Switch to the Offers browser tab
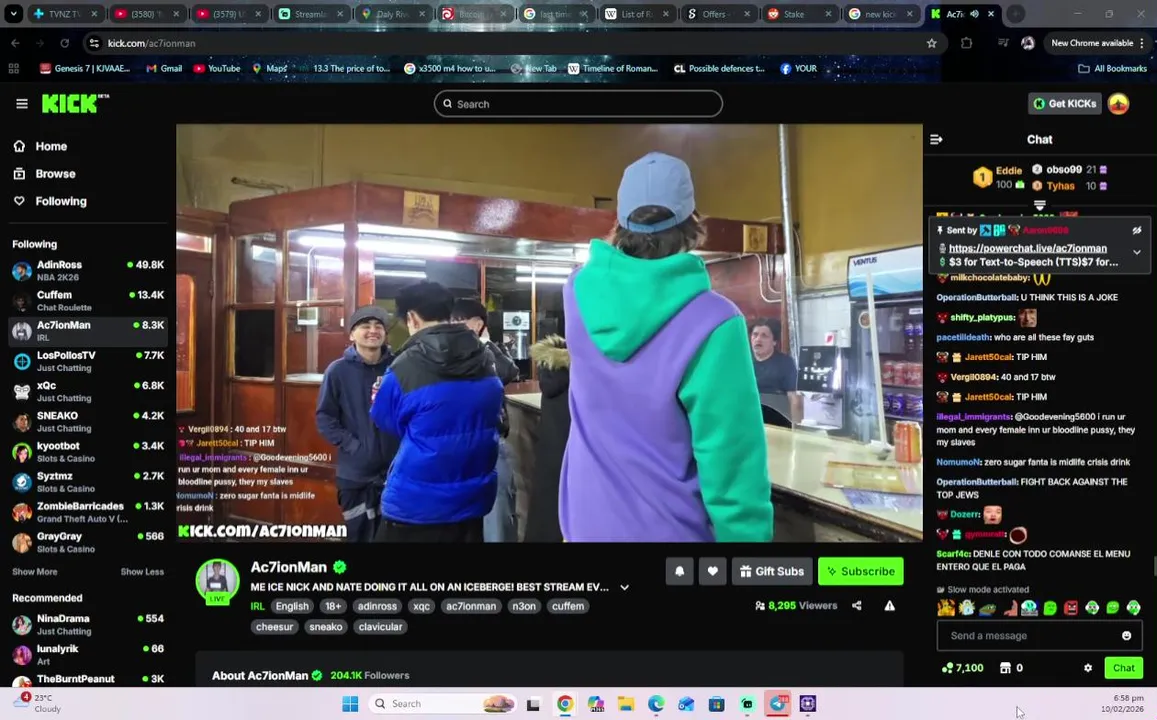 [719, 14]
